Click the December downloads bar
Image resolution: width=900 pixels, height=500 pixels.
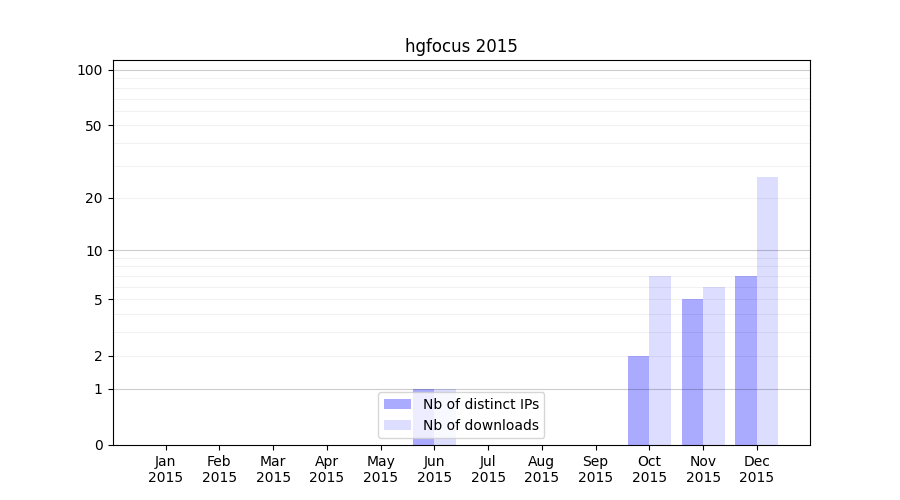tap(767, 310)
